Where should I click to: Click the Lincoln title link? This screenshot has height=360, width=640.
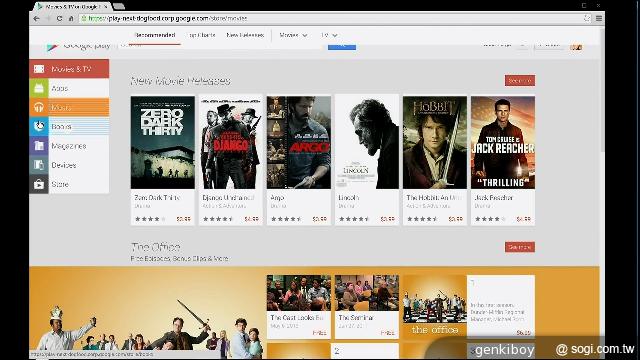(349, 198)
